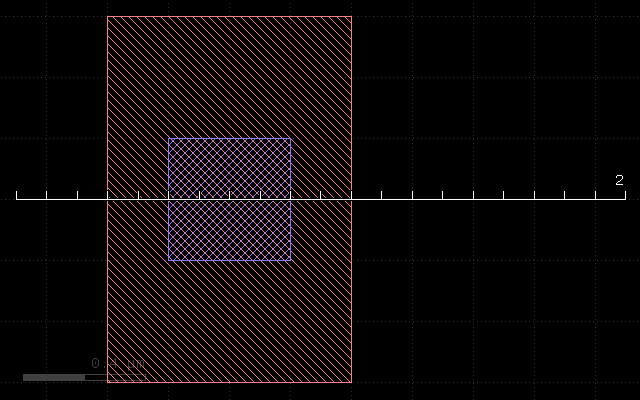Click the blue rectangle's top-right corner

point(291,139)
